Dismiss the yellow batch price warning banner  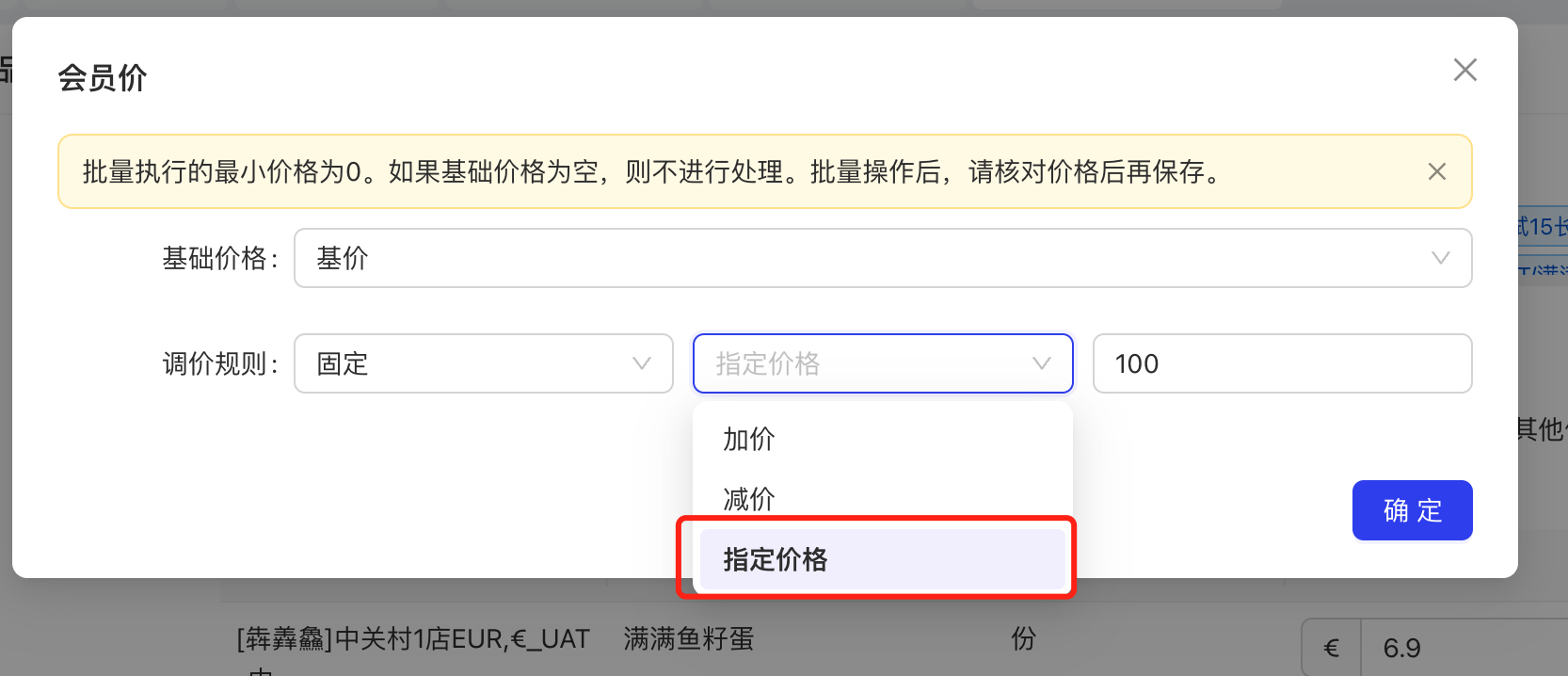coord(1436,171)
